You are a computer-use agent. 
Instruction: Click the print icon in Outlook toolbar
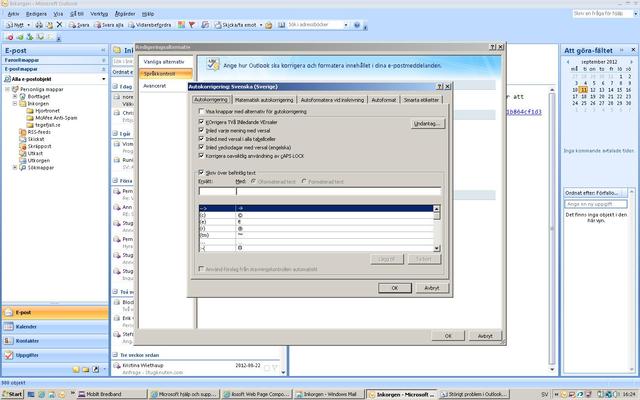click(39, 25)
